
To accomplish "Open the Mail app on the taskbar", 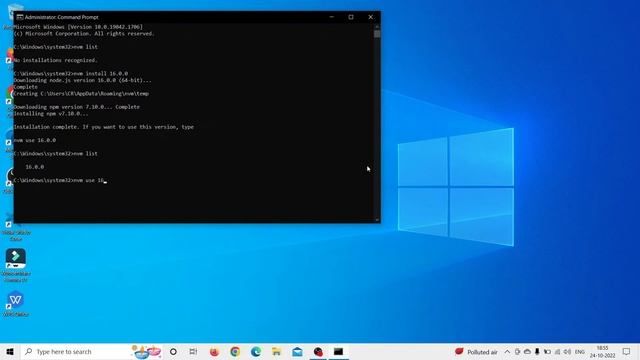I will click(298, 351).
